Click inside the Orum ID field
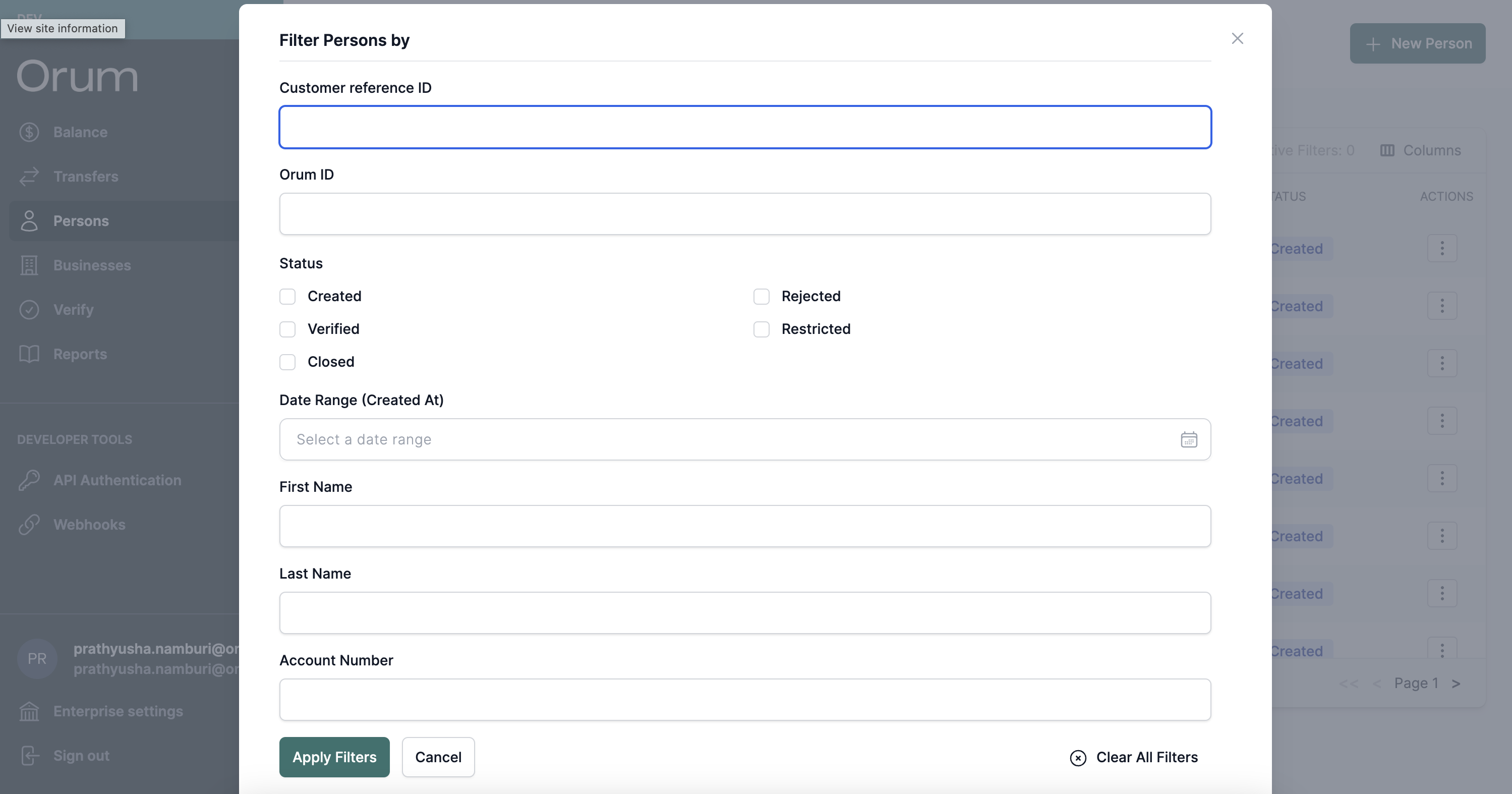Image resolution: width=1512 pixels, height=794 pixels. click(744, 214)
